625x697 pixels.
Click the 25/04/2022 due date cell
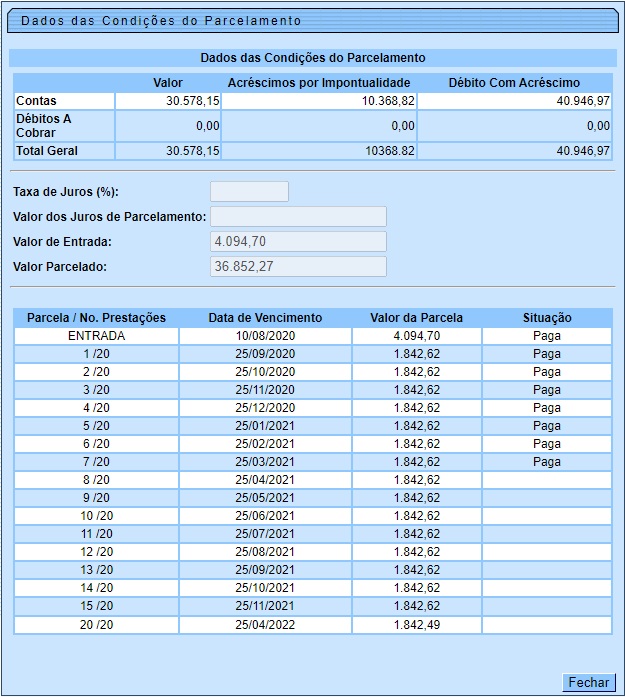[x=265, y=625]
